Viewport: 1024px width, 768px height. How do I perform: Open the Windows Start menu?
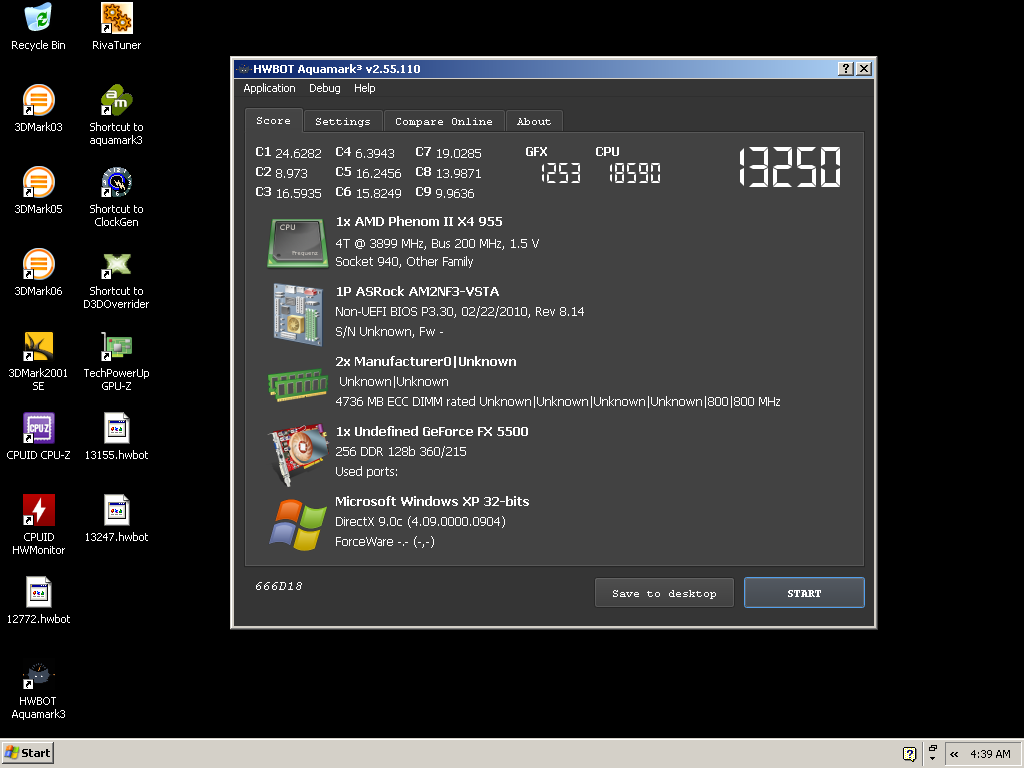[27, 753]
